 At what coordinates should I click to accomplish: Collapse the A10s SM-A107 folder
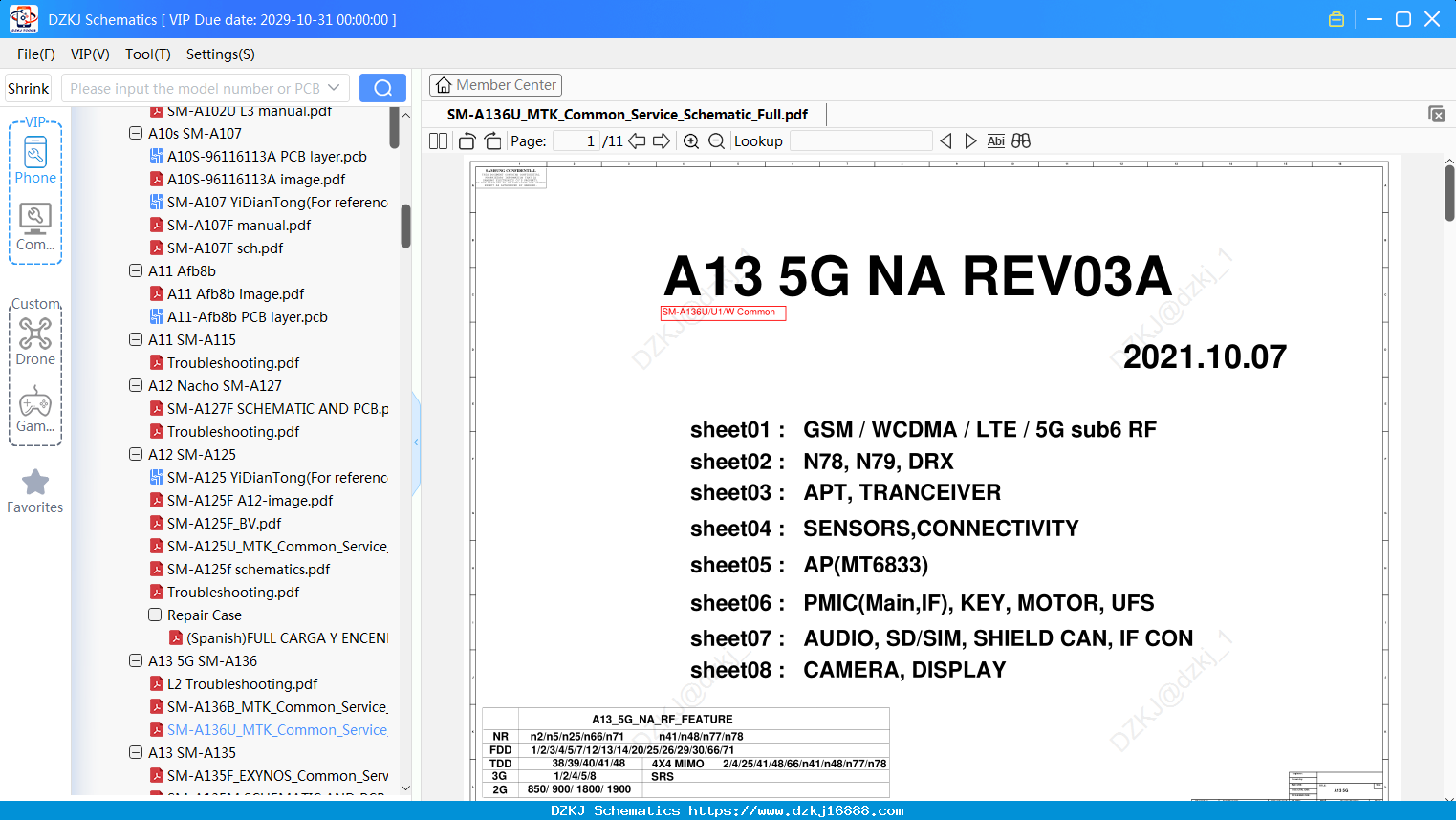(x=136, y=134)
